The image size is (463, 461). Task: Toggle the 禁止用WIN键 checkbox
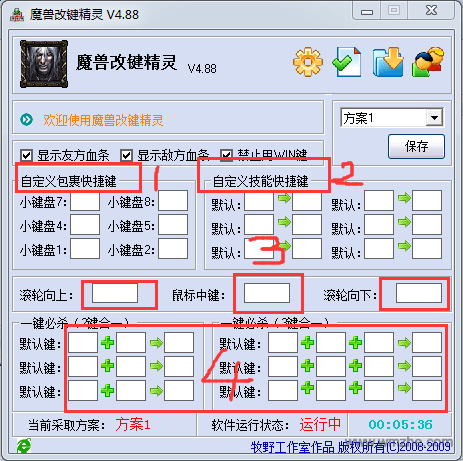pos(226,155)
